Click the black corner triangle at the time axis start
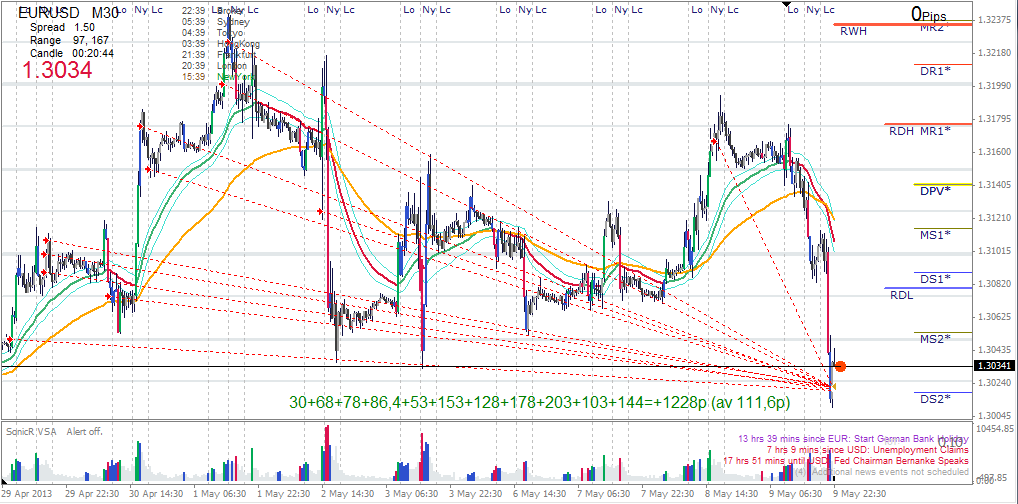 pos(3,482)
